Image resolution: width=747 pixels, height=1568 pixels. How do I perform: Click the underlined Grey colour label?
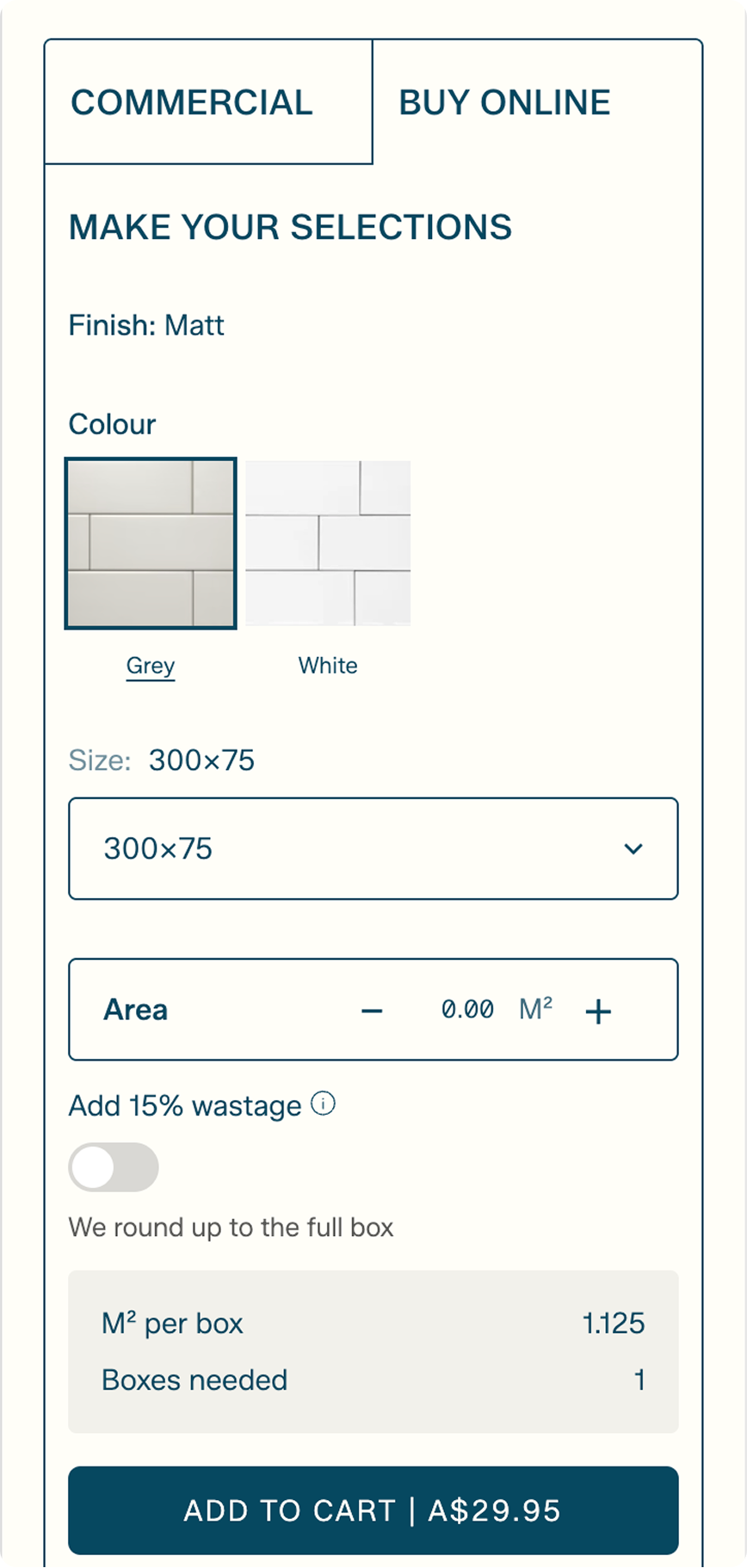tap(151, 666)
